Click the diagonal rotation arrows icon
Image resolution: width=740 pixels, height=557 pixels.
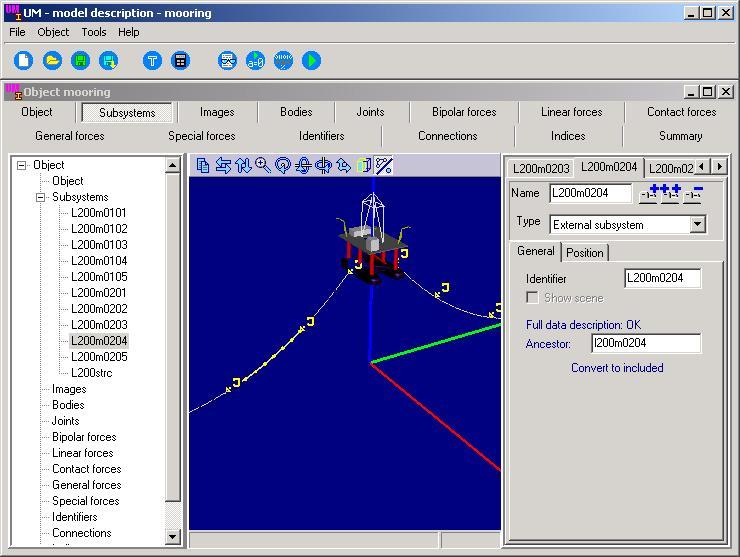(344, 166)
